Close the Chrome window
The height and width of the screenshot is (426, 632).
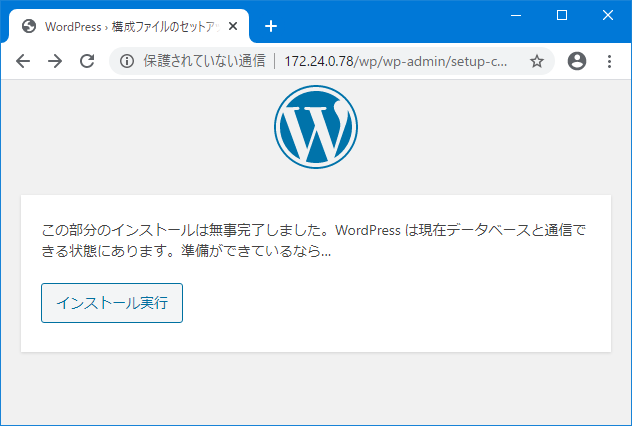608,15
